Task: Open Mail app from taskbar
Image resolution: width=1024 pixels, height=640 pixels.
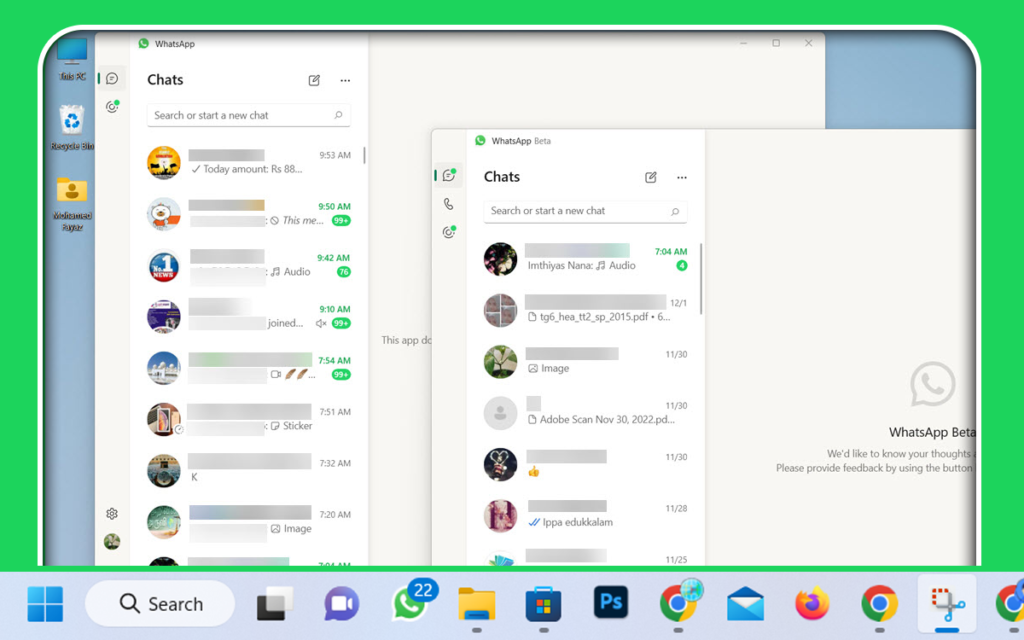Action: (745, 604)
